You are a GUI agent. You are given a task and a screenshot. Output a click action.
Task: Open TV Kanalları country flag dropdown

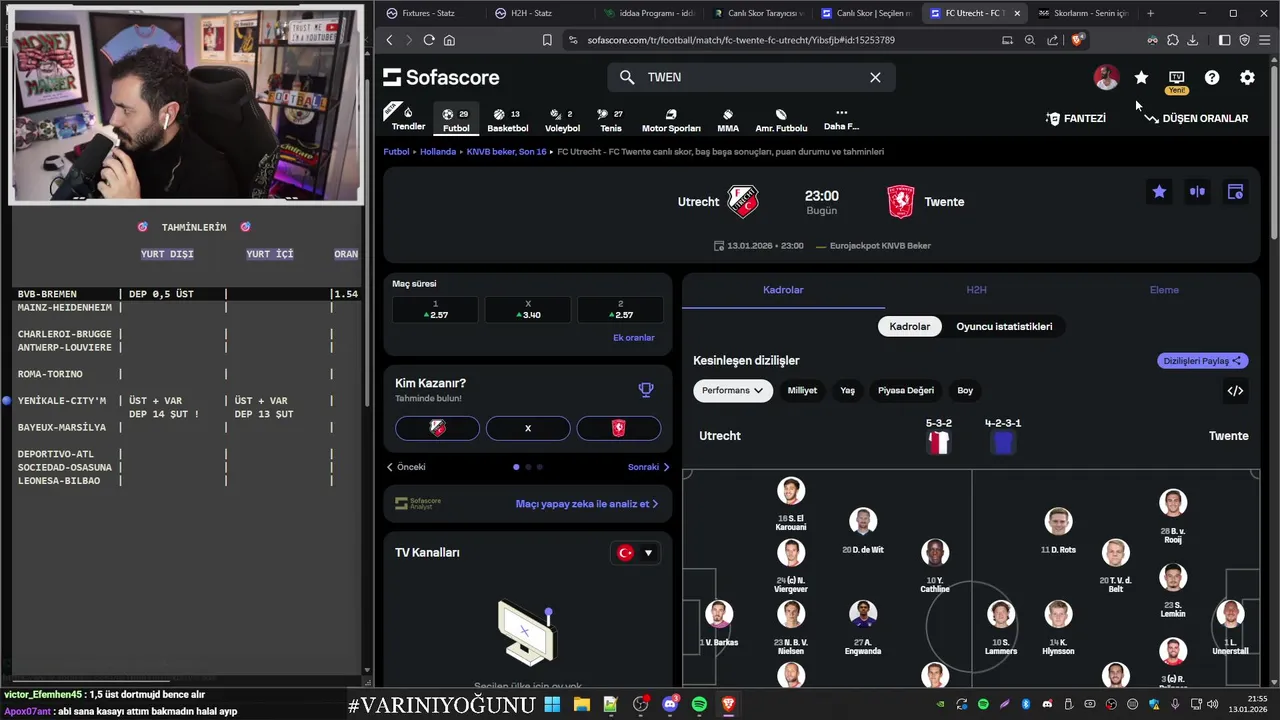[x=635, y=553]
